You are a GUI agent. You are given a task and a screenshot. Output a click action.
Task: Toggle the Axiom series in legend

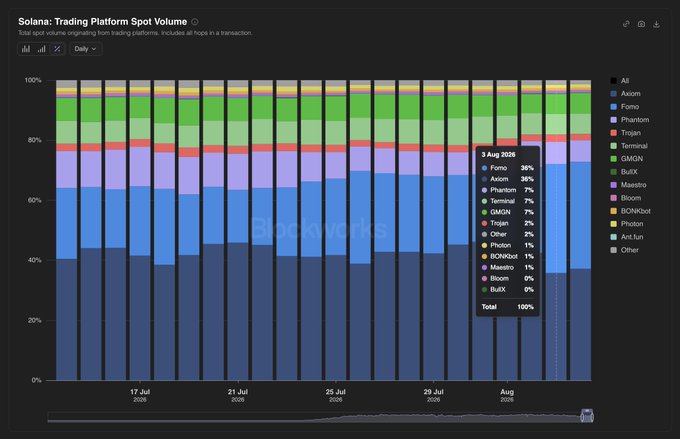click(625, 94)
